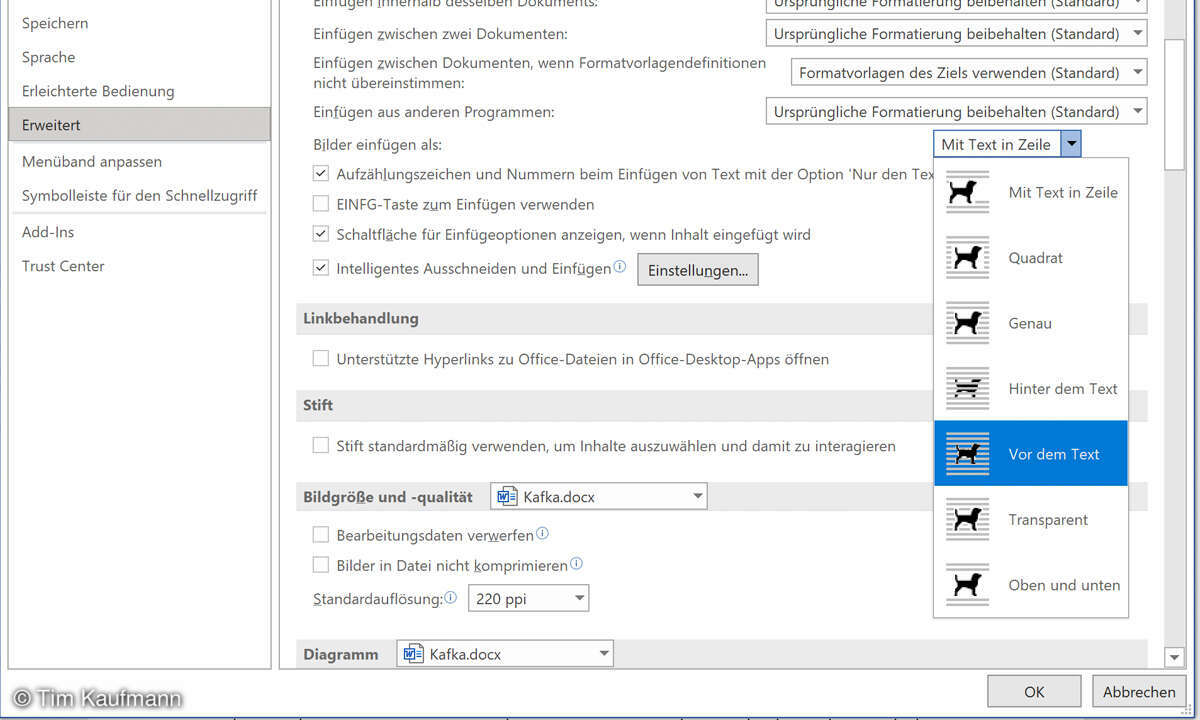Click info icon beside 'Intelligentes Ausschneiden und Einfügen'
Viewport: 1200px width, 720px height.
620,267
